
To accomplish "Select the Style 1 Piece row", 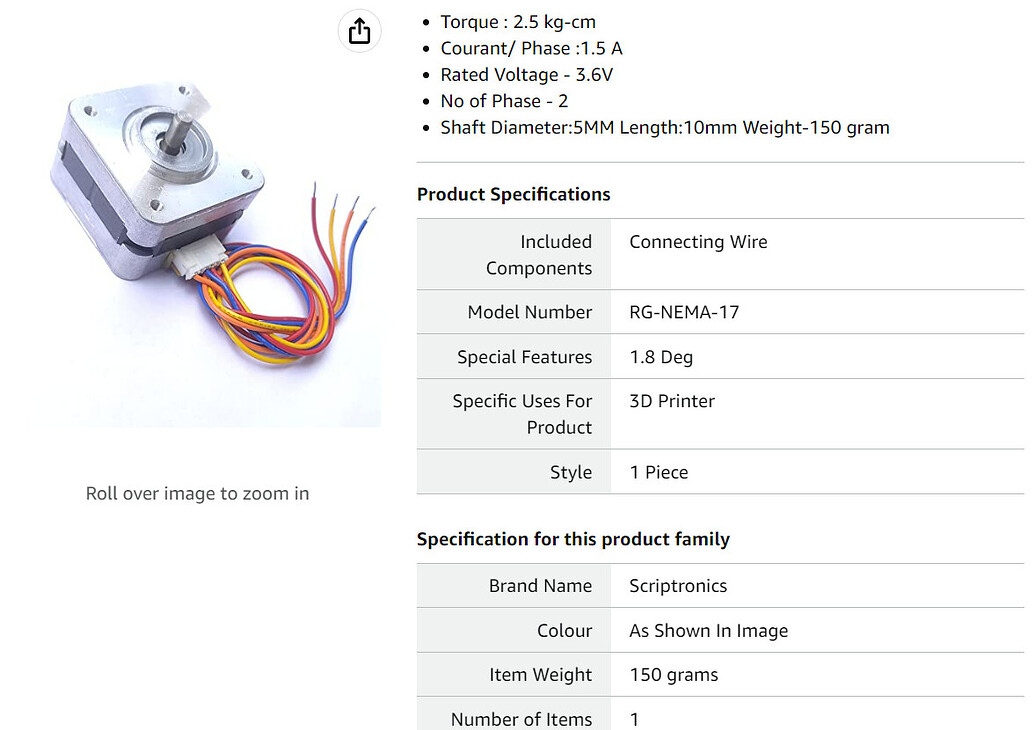I will coord(658,471).
